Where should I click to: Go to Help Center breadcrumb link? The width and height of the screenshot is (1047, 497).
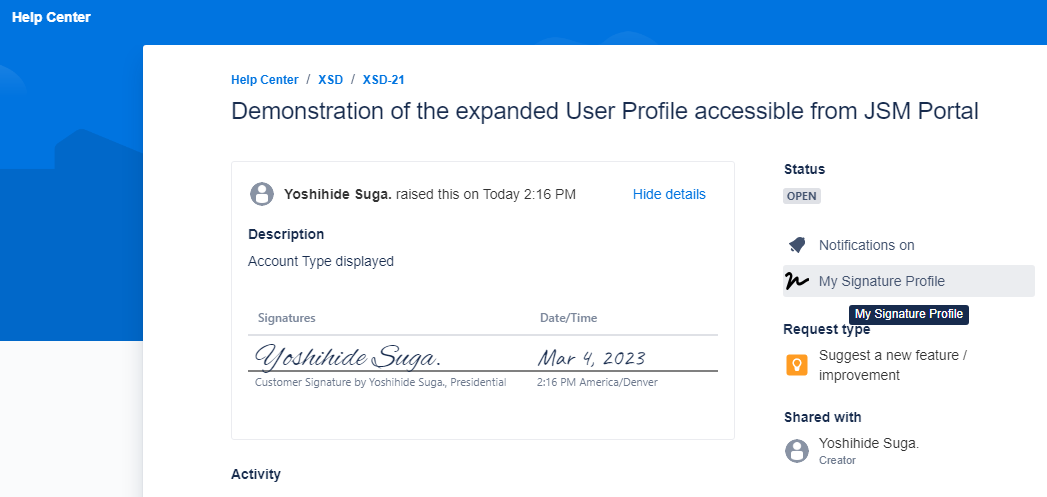tap(264, 80)
